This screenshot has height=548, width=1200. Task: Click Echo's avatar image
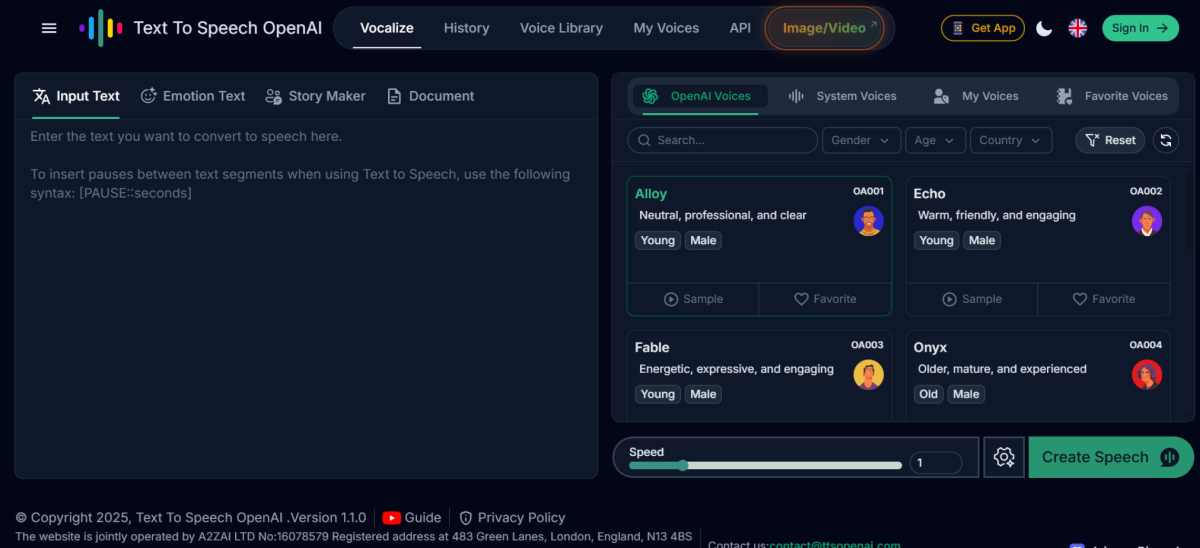point(1147,221)
